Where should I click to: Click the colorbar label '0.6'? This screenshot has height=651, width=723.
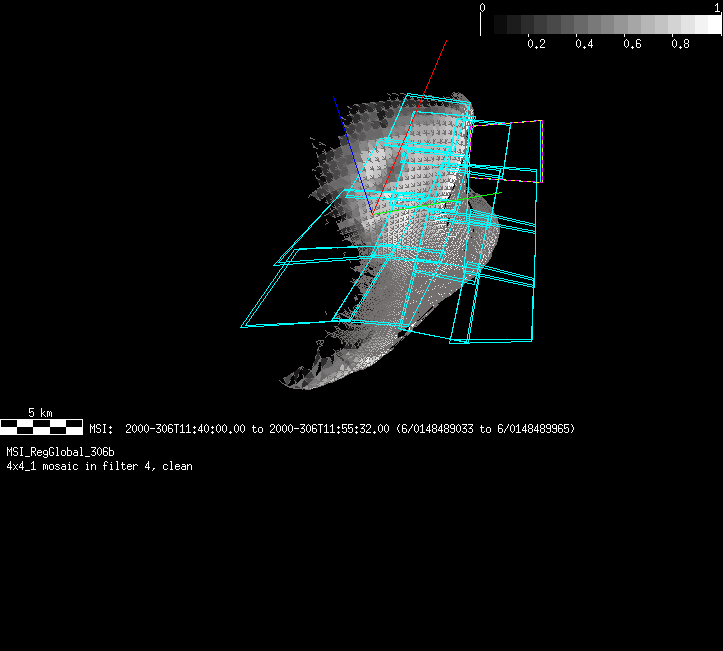pyautogui.click(x=632, y=44)
